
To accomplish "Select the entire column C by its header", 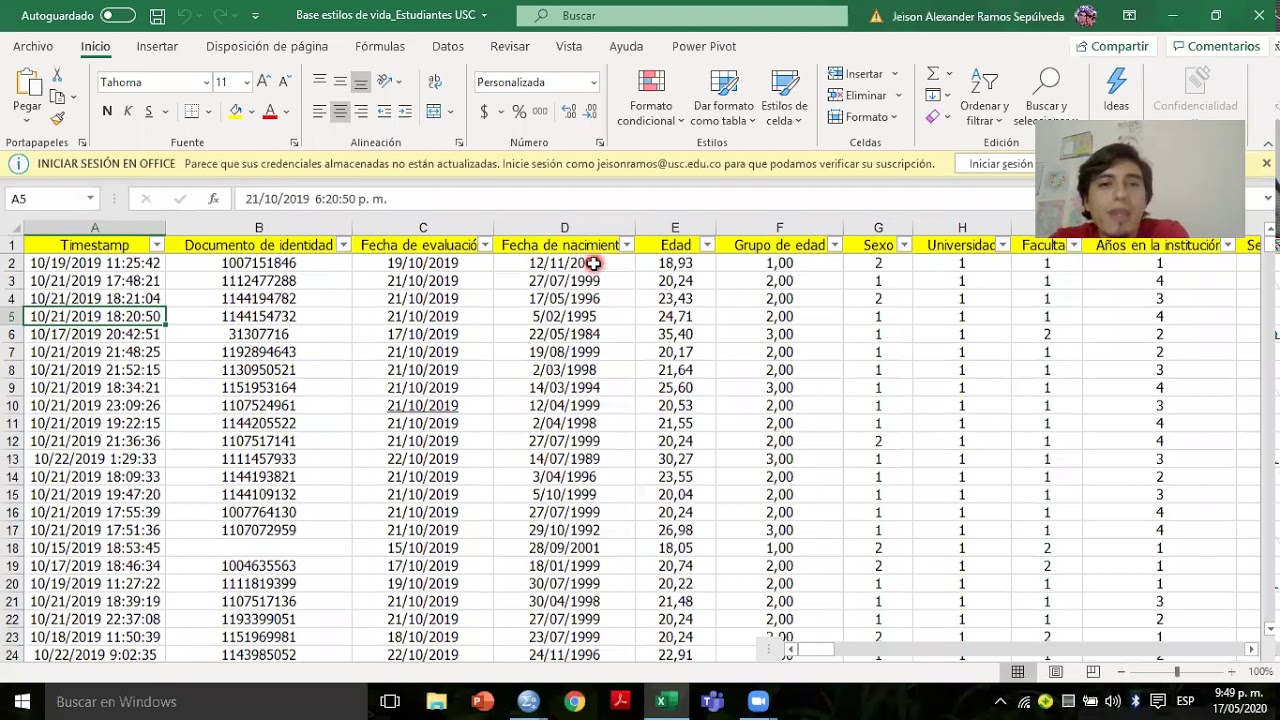I will [423, 228].
